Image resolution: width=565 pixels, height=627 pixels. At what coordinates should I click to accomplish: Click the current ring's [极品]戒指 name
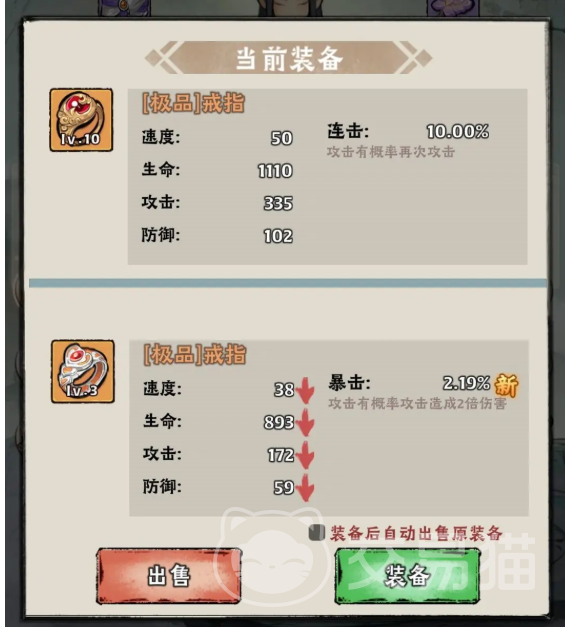click(x=193, y=103)
